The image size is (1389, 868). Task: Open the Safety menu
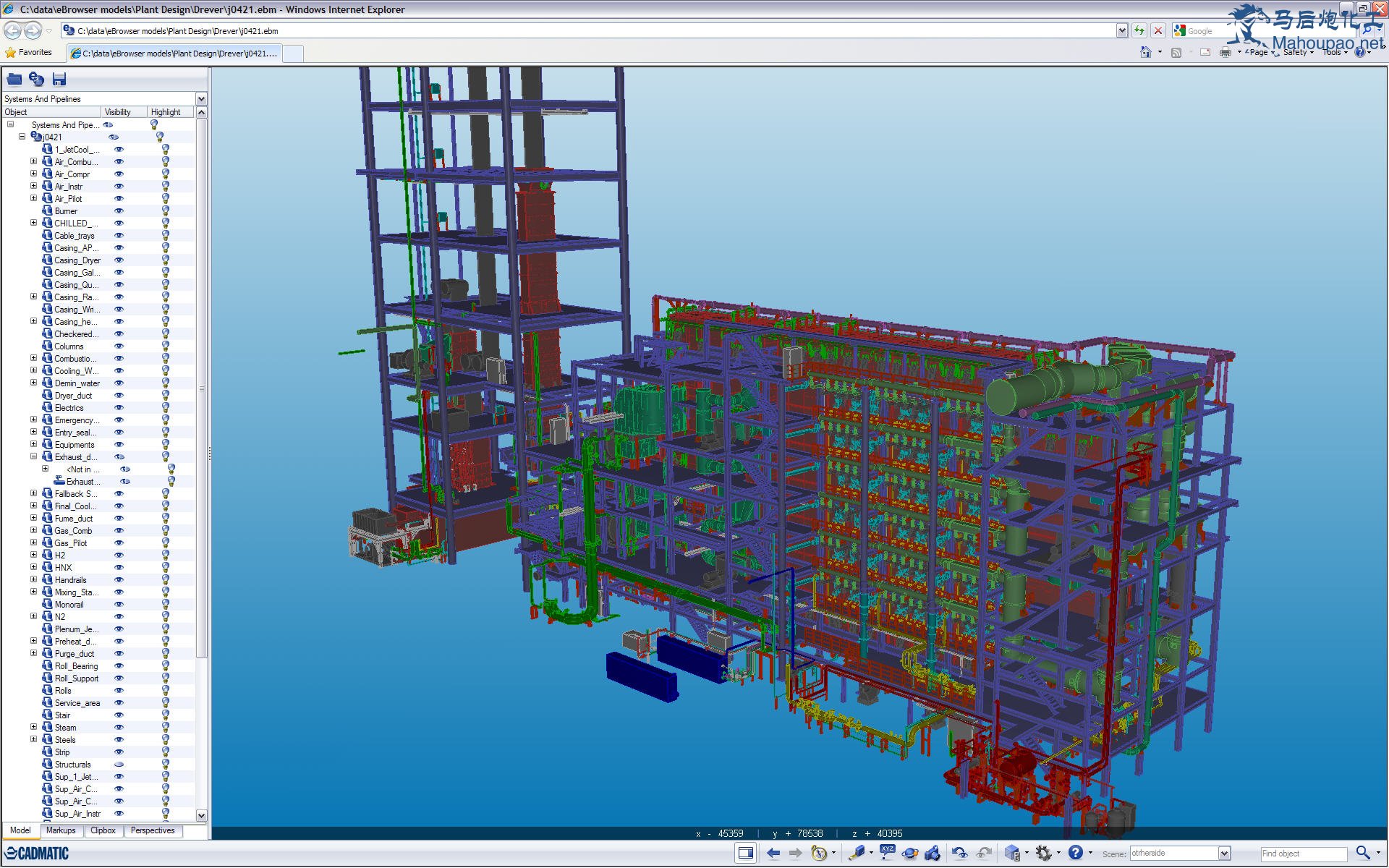click(1299, 52)
